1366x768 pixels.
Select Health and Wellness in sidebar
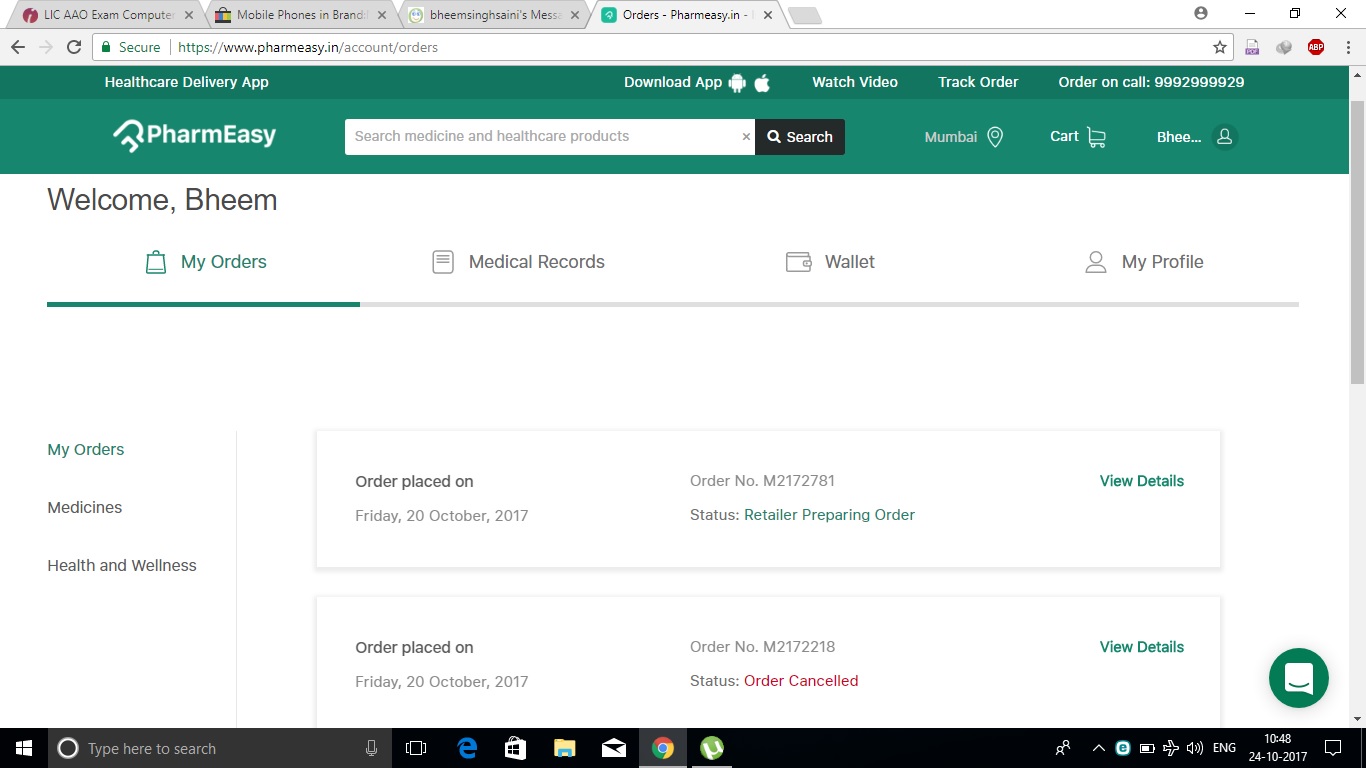[x=122, y=566]
